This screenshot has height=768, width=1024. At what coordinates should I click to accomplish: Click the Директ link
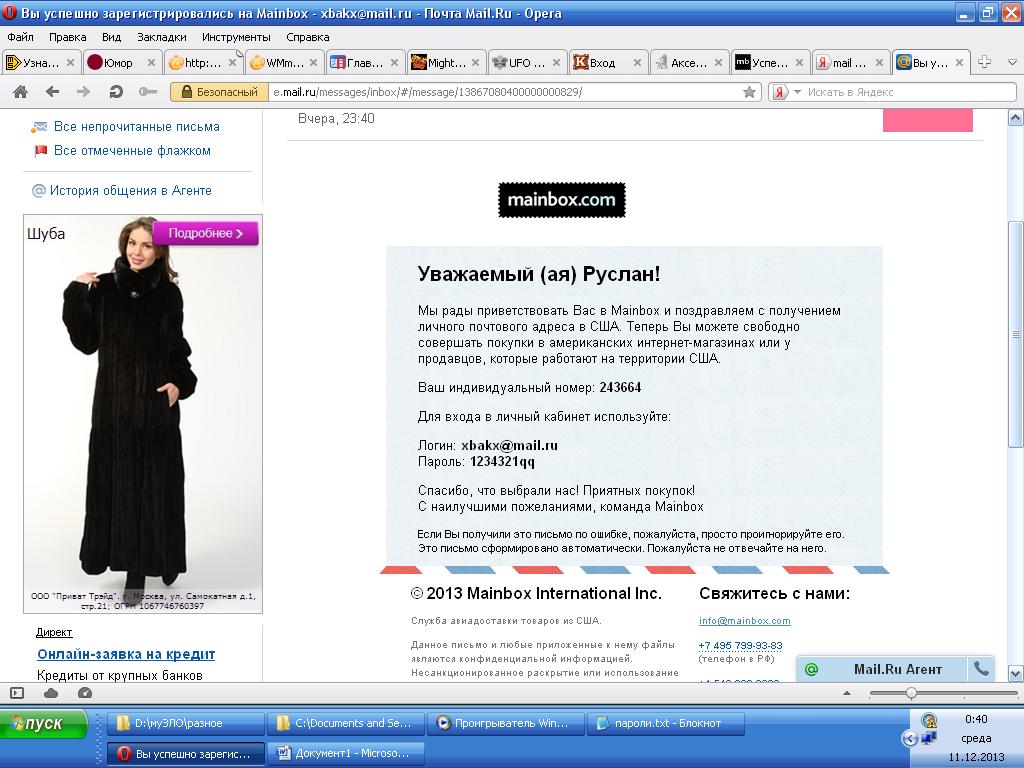tap(54, 632)
